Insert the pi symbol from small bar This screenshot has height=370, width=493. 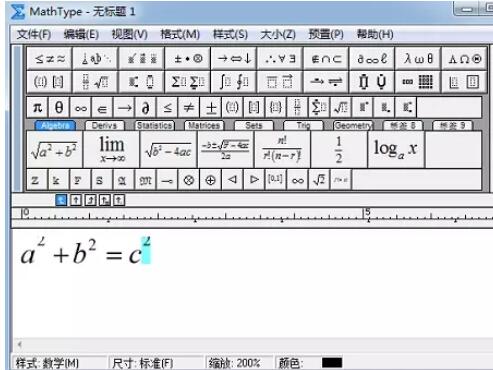click(x=37, y=107)
